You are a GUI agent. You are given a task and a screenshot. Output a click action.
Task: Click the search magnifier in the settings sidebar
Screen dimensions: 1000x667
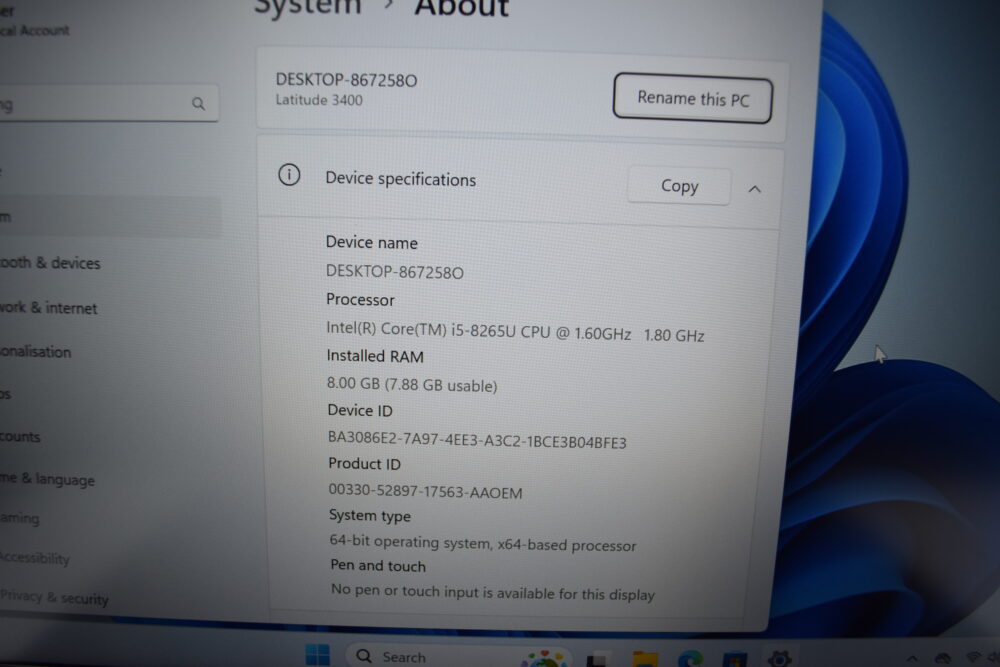tap(198, 103)
